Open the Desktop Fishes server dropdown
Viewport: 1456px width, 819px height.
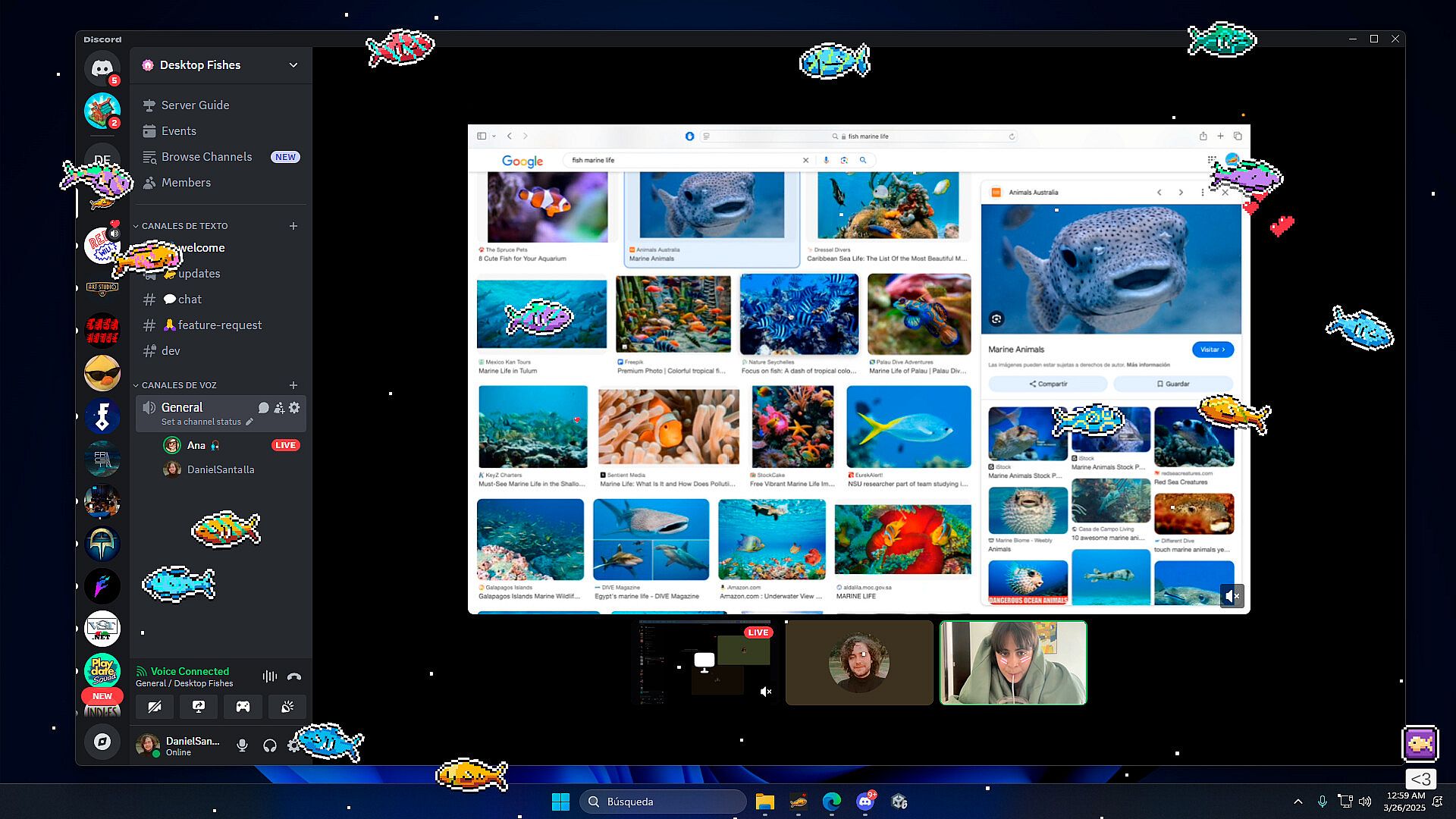pos(293,65)
